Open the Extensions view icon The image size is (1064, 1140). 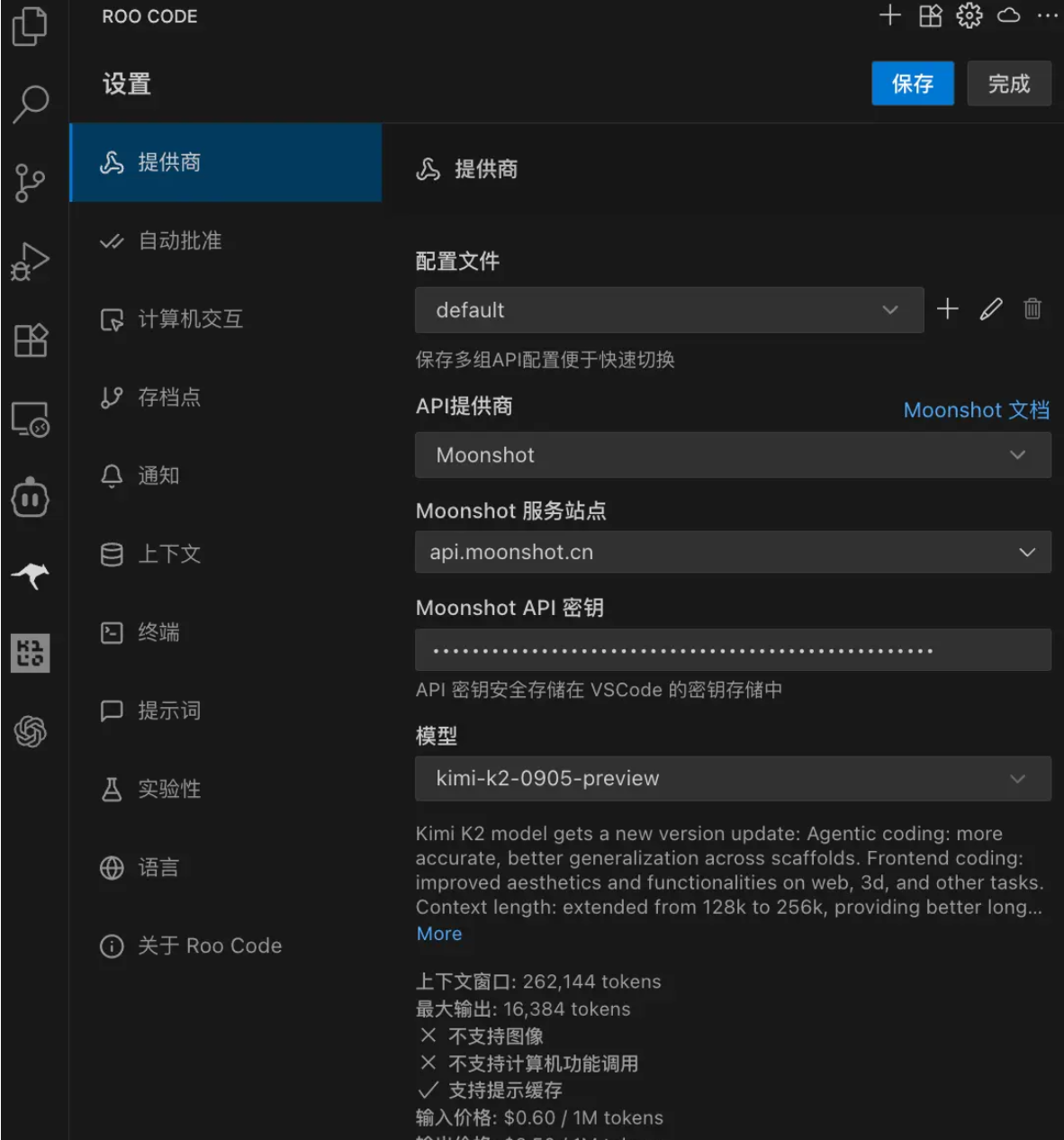tap(31, 340)
